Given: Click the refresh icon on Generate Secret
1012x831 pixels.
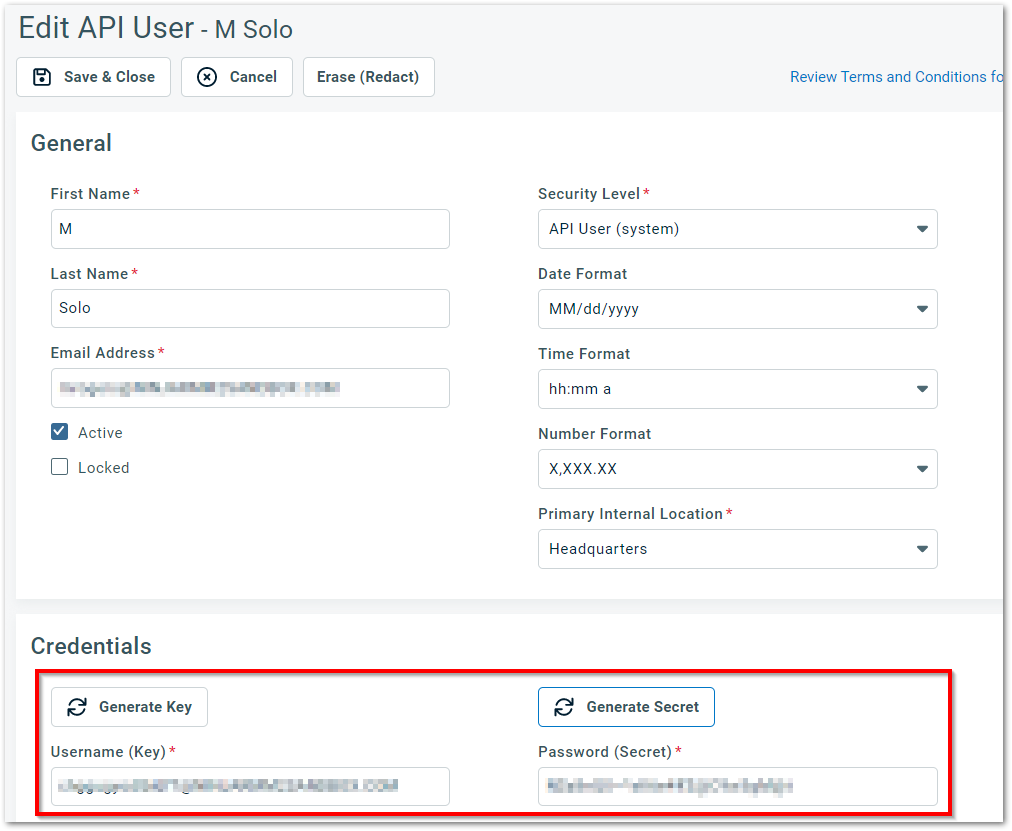Looking at the screenshot, I should click(566, 706).
